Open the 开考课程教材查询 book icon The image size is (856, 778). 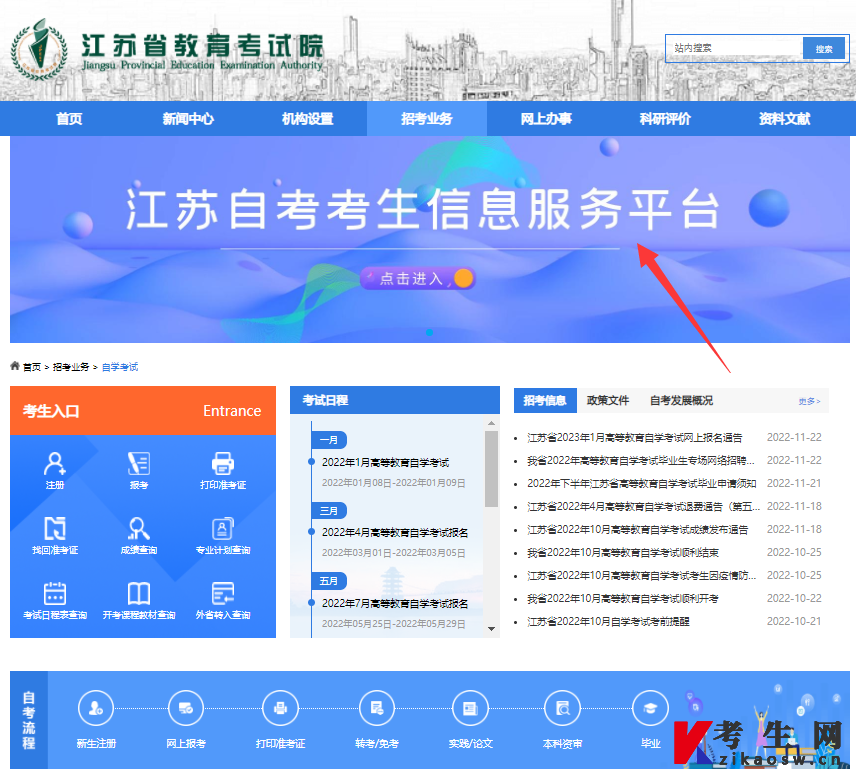pyautogui.click(x=139, y=593)
